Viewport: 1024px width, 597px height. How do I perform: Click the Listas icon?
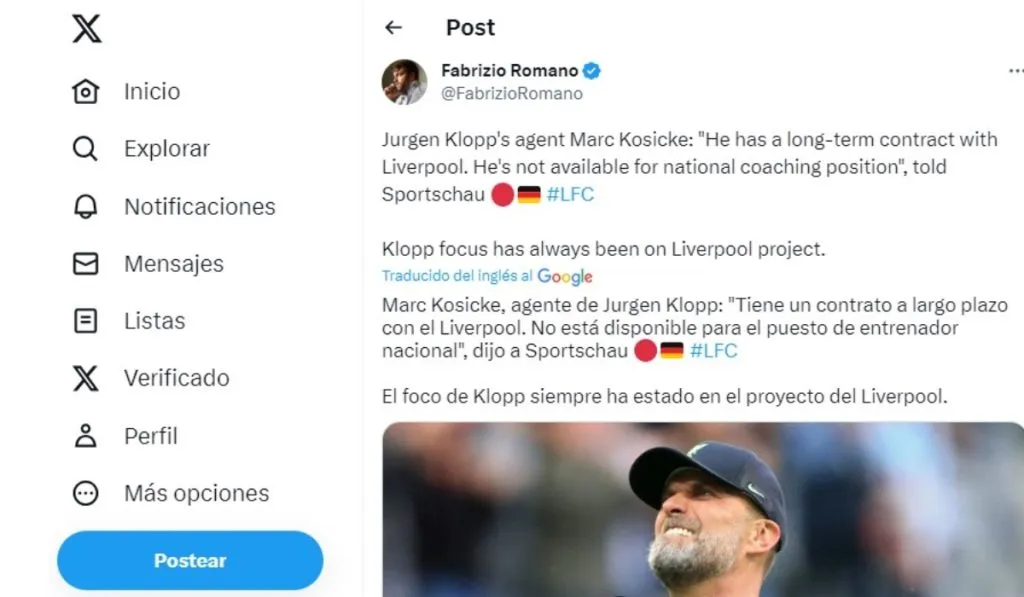click(x=86, y=321)
